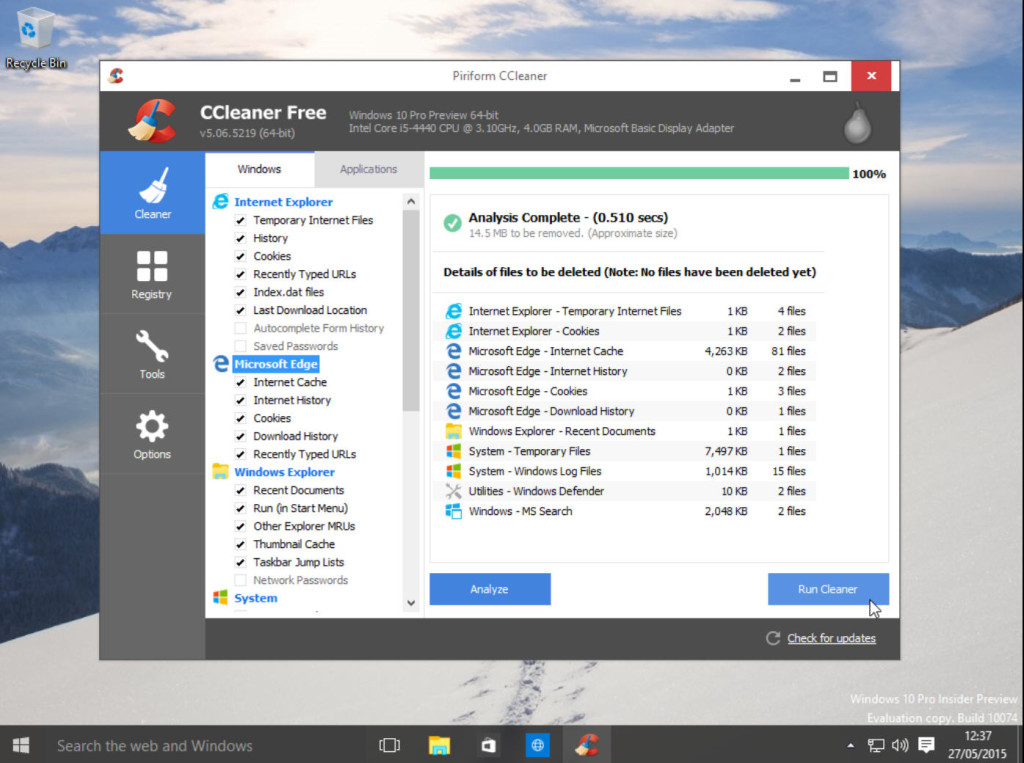Select the Windows Explorer category heading
The width and height of the screenshot is (1024, 763).
pos(284,472)
